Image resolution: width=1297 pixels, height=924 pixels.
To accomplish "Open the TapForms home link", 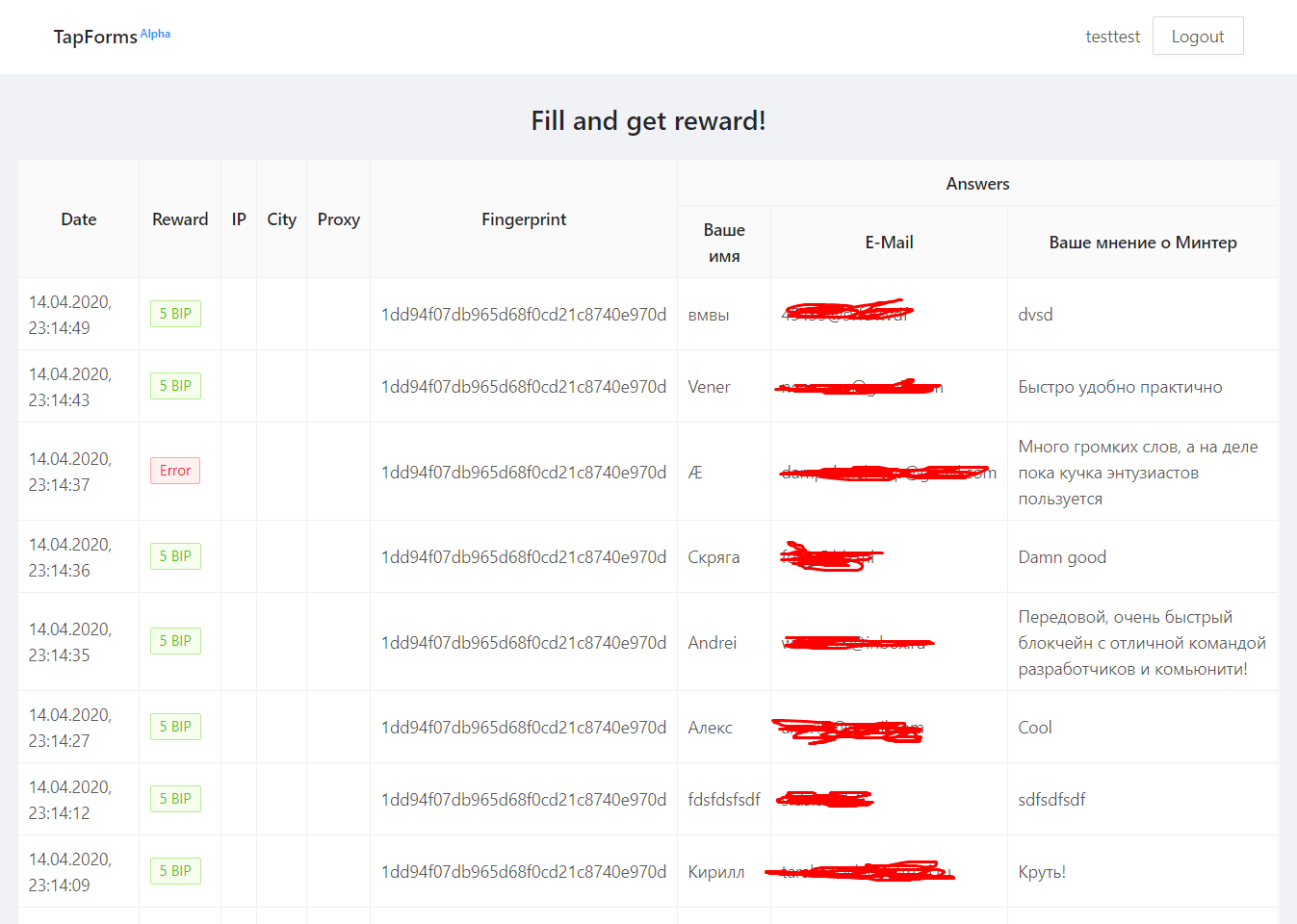I will click(95, 37).
